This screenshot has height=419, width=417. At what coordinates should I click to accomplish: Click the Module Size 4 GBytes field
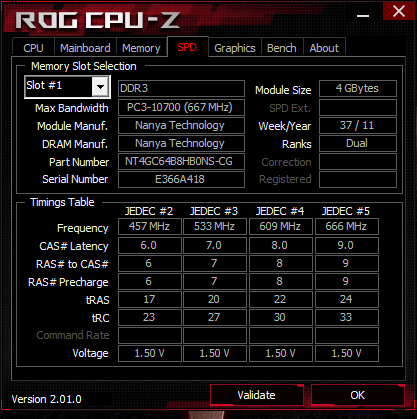tap(358, 88)
